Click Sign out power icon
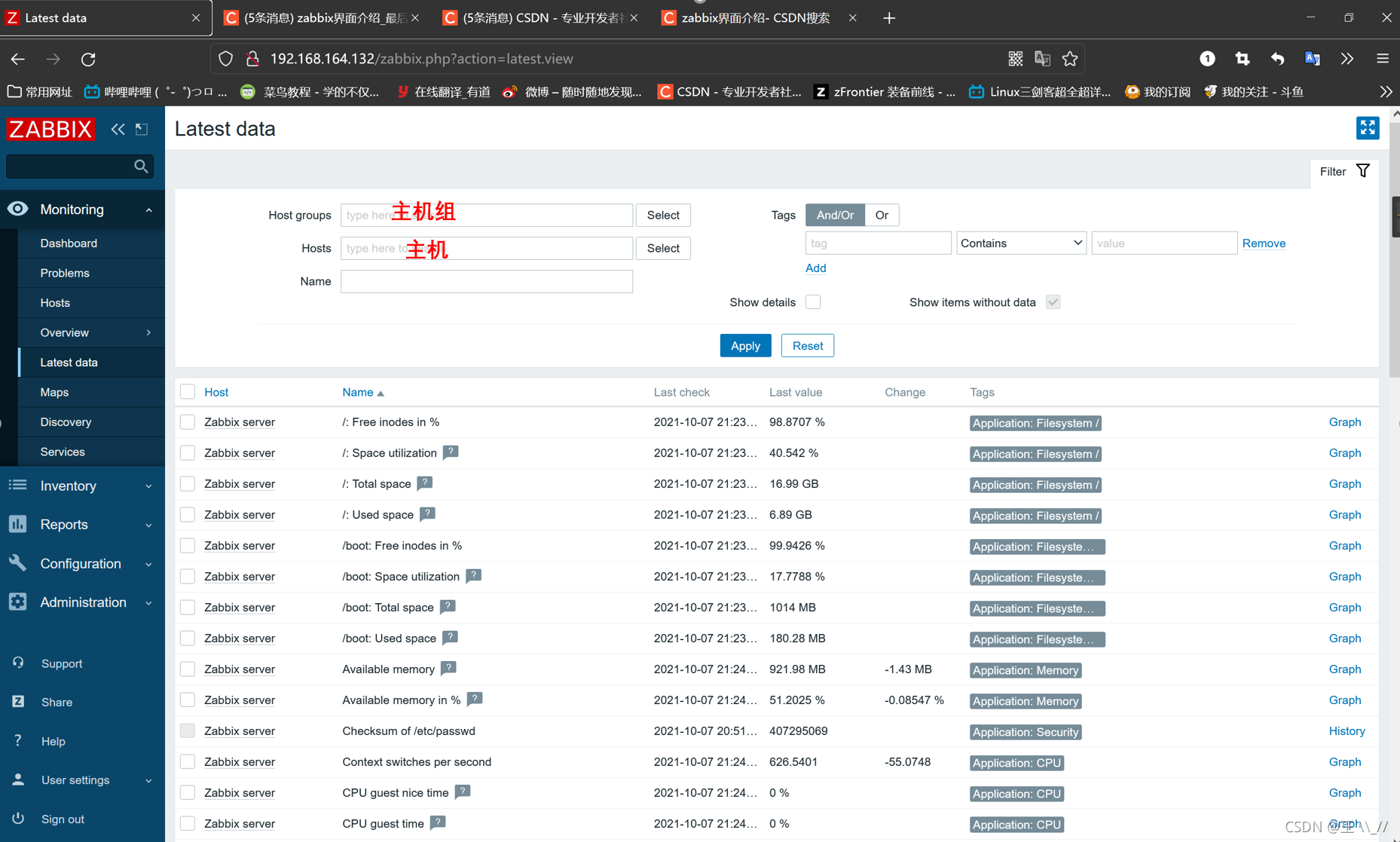Image resolution: width=1400 pixels, height=842 pixels. 18,819
